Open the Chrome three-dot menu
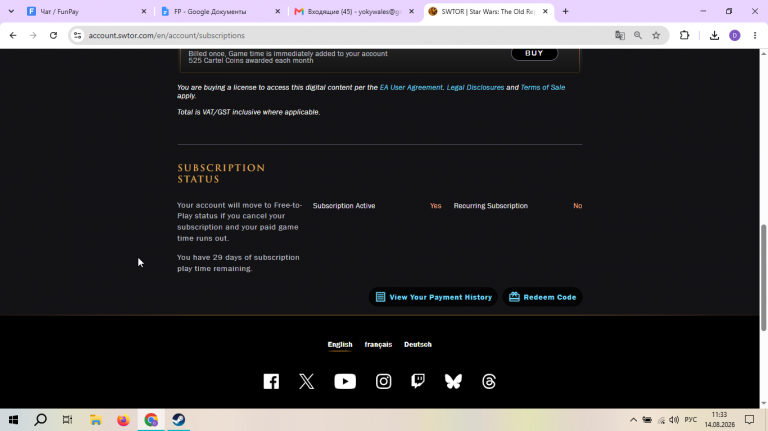The width and height of the screenshot is (768, 431). click(755, 35)
